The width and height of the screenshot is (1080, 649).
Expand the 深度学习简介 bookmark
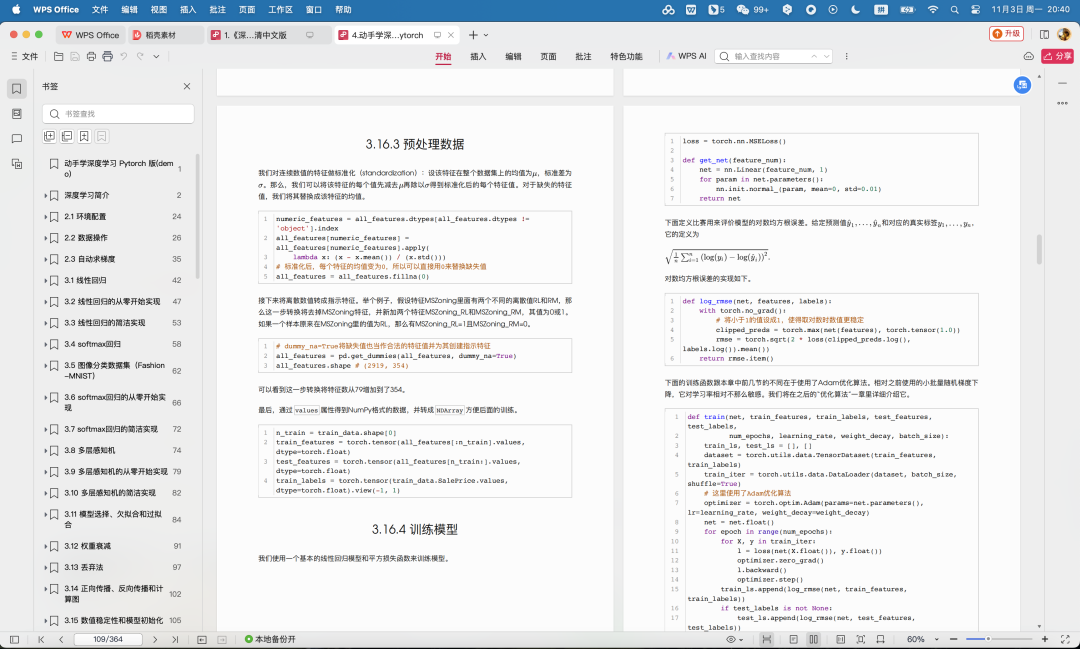pyautogui.click(x=45, y=196)
